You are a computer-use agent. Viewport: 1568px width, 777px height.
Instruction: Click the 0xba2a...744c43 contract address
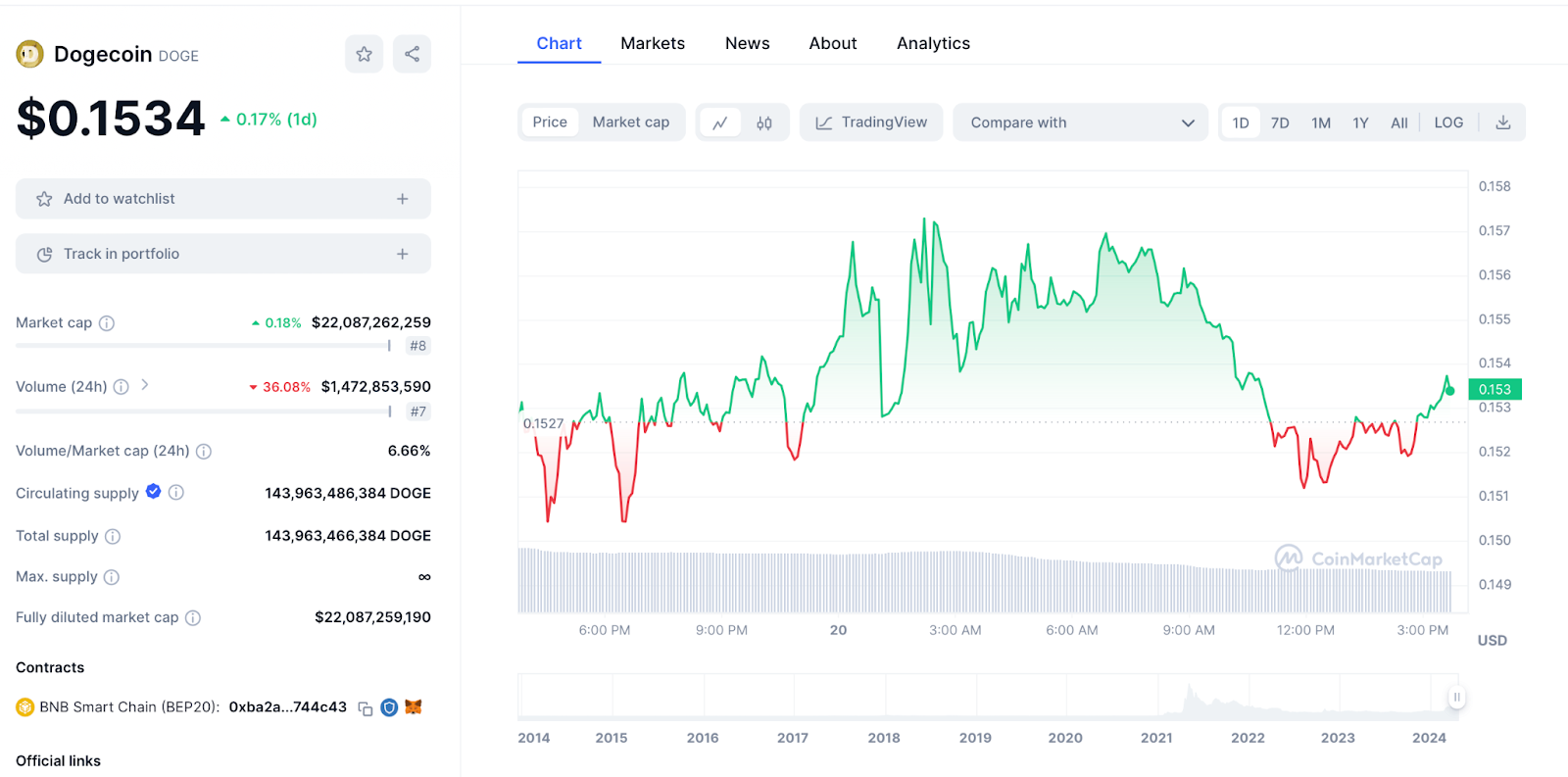point(288,707)
